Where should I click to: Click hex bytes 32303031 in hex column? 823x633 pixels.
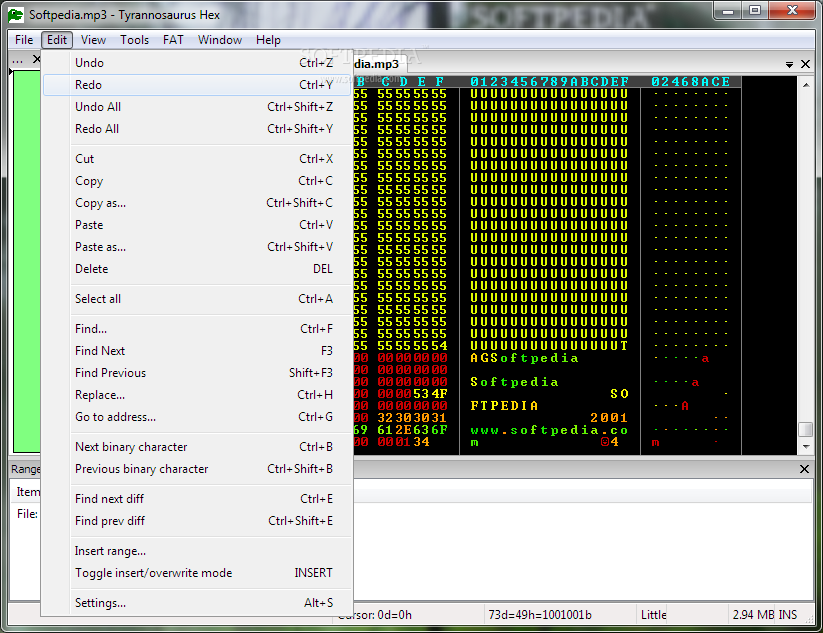412,418
